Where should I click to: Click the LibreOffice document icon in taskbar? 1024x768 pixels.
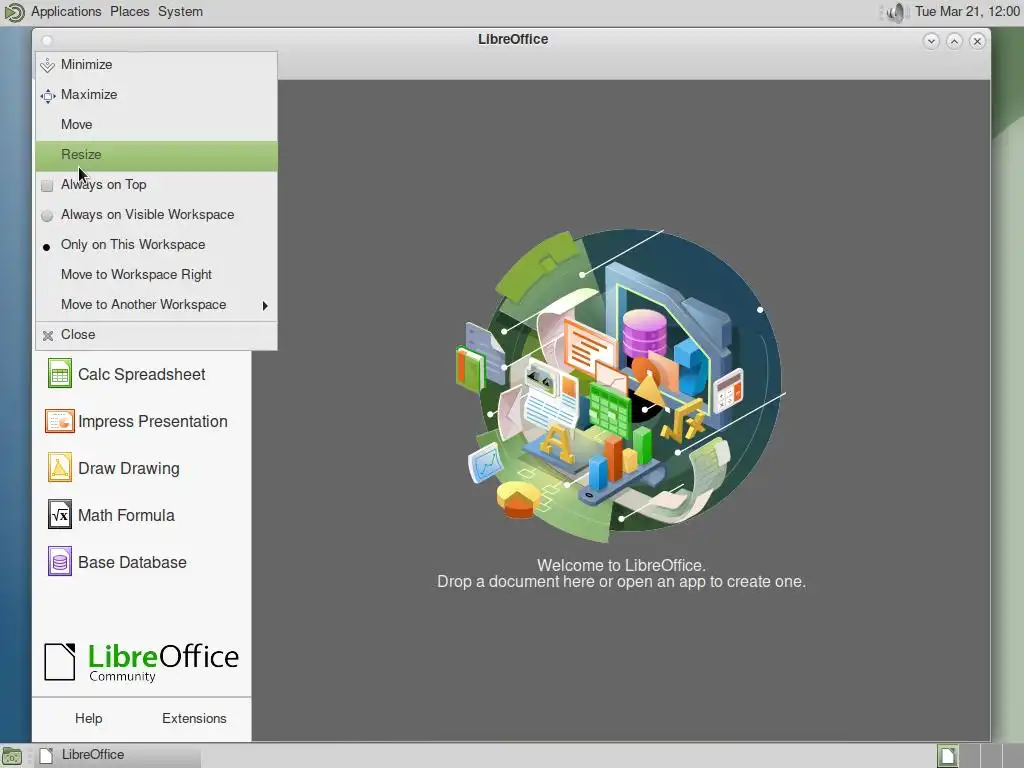click(x=46, y=756)
